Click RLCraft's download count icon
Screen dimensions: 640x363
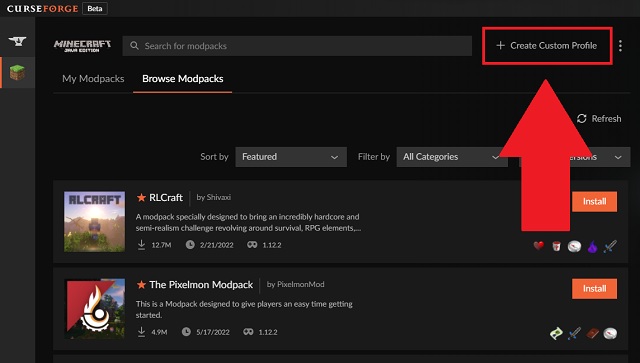(x=141, y=245)
